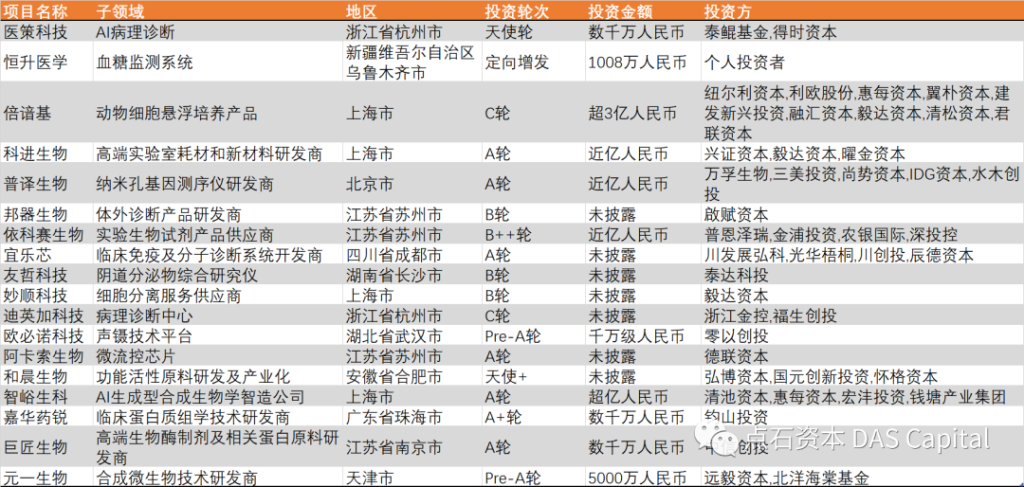Click the 子领域 column header
The image size is (1024, 487).
pyautogui.click(x=219, y=10)
